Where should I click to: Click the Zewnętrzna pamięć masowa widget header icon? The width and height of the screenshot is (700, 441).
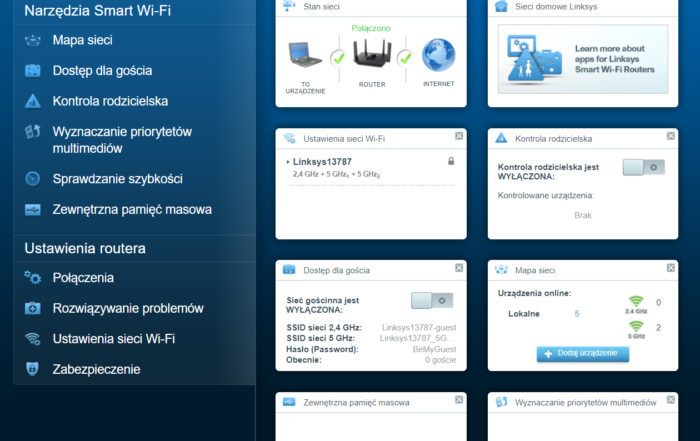click(289, 402)
